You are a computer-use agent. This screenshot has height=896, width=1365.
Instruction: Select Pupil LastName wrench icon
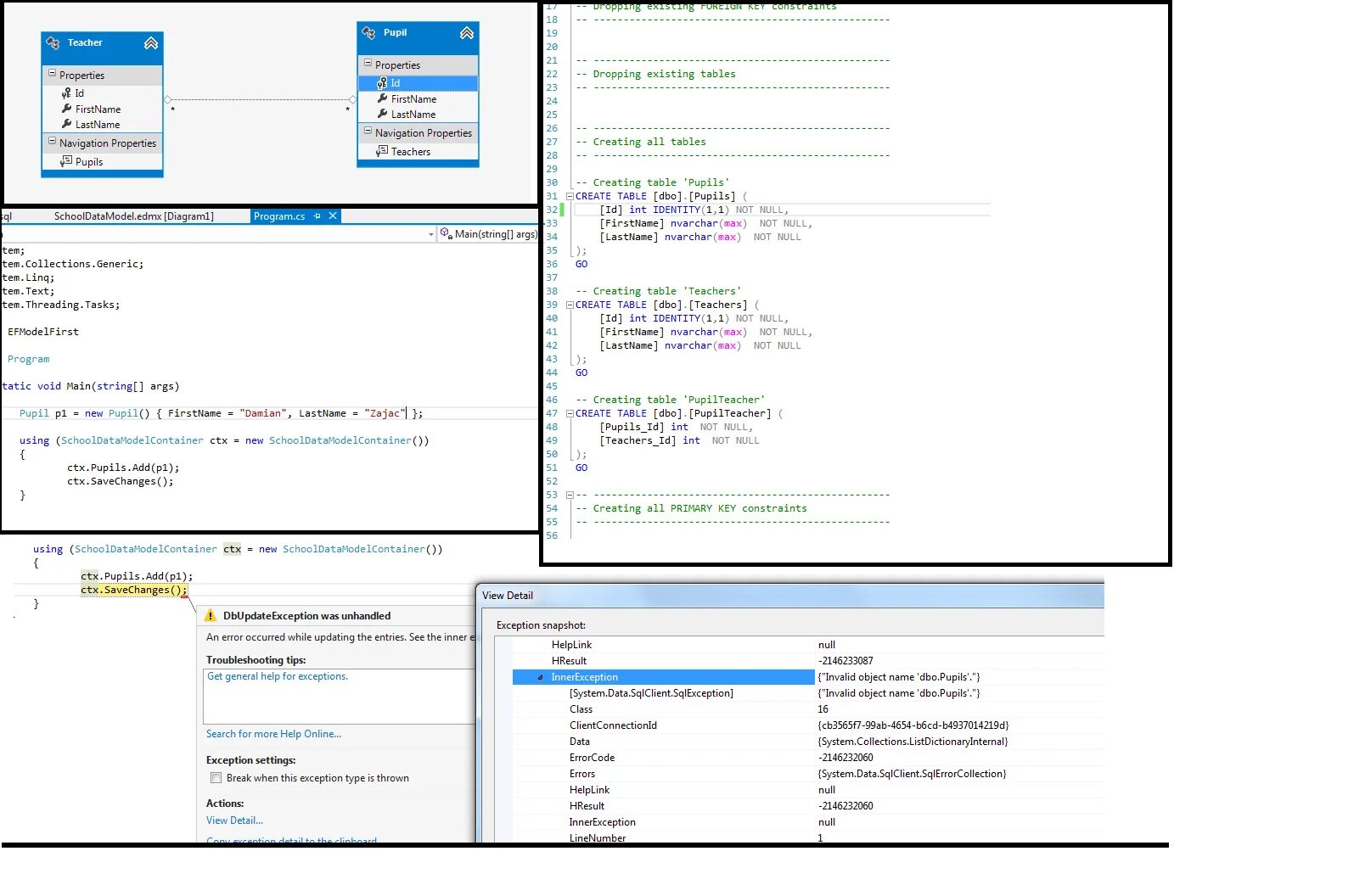[x=382, y=114]
